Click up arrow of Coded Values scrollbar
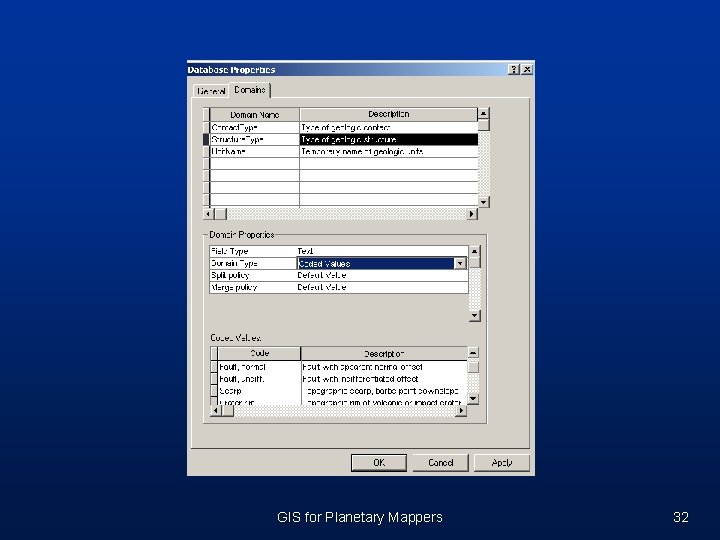Image resolution: width=720 pixels, height=540 pixels. [473, 353]
